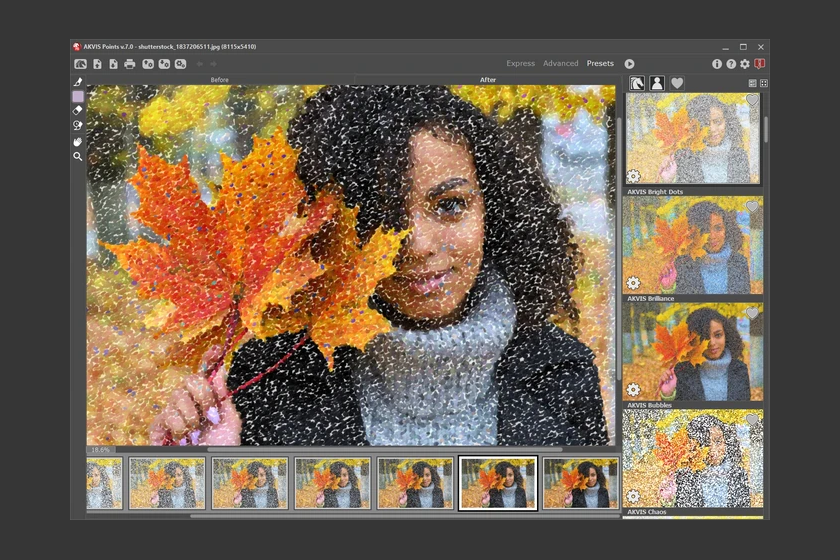Switch to Presets mode
The height and width of the screenshot is (560, 840).
(600, 63)
